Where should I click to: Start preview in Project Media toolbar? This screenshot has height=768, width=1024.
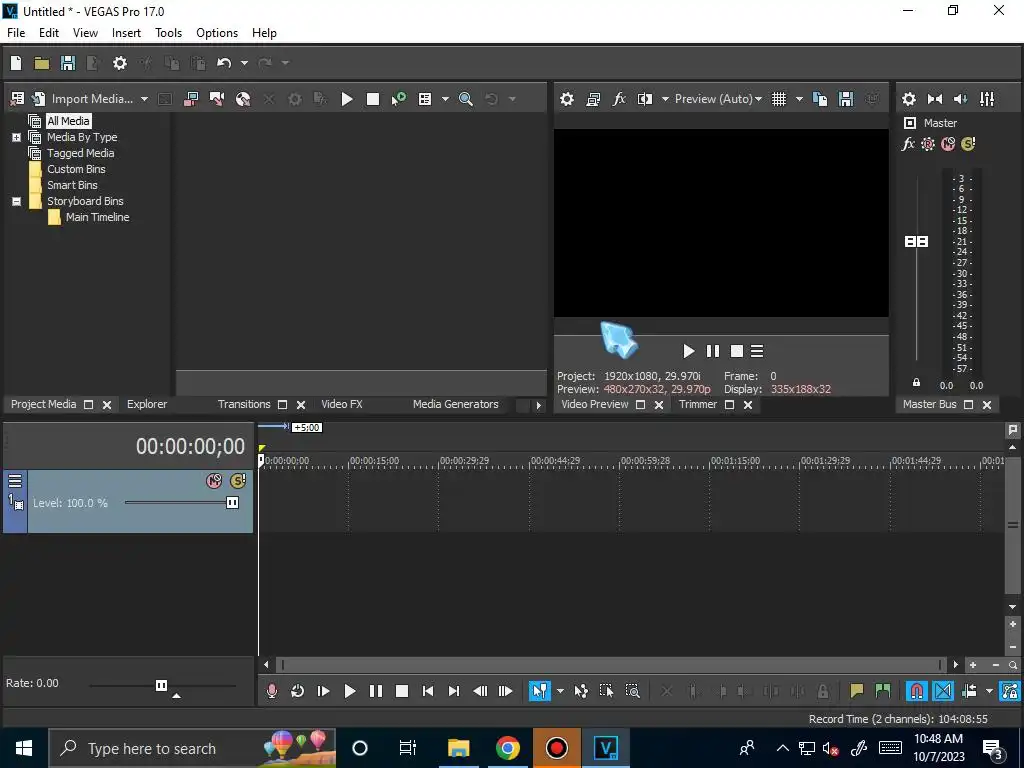coord(347,99)
